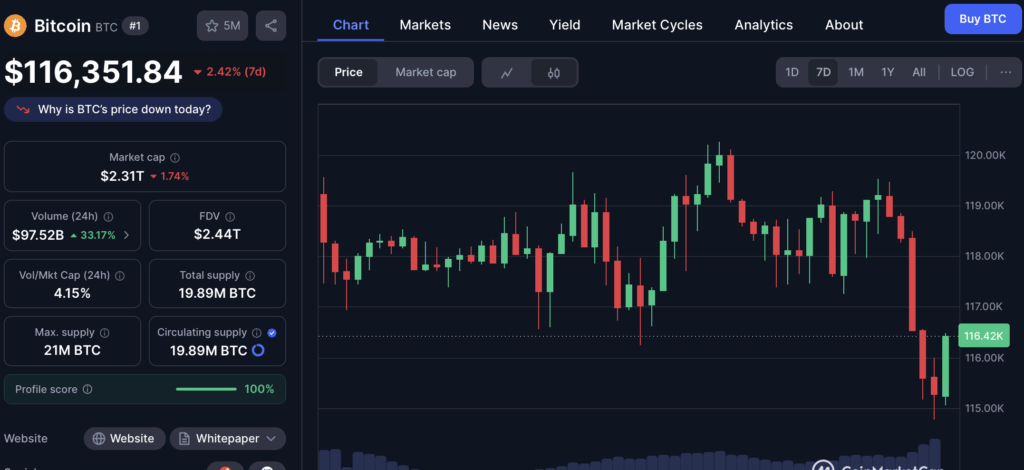Select the Price toggle option

click(348, 72)
